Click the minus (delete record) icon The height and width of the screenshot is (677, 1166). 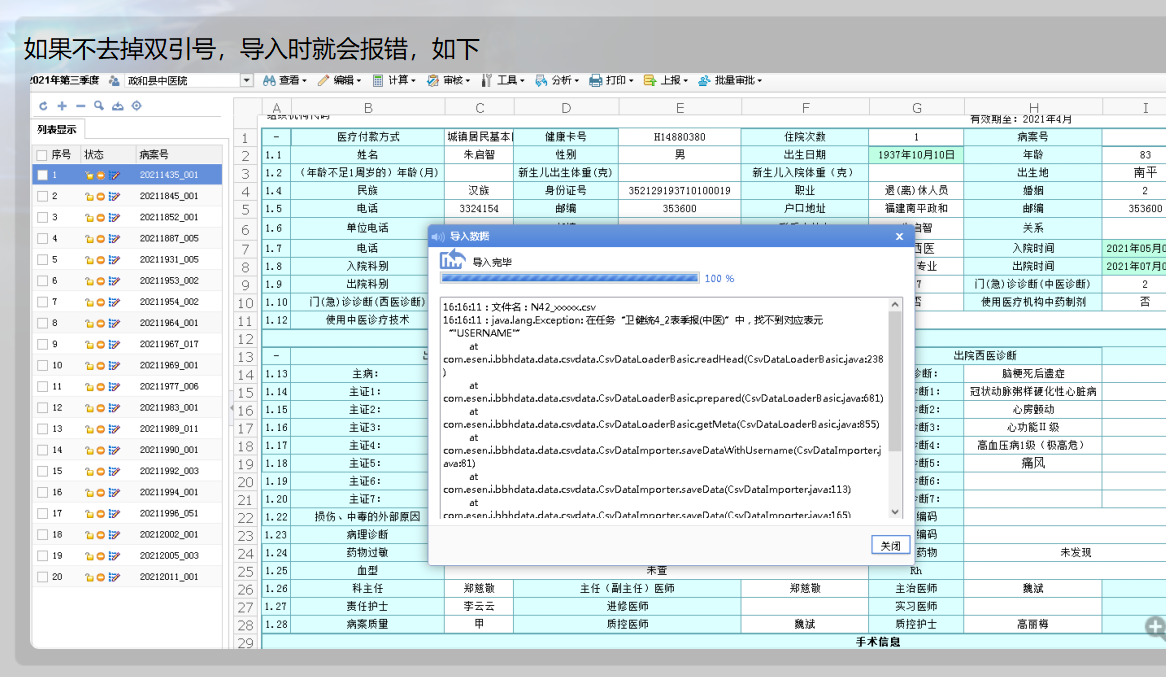[80, 106]
